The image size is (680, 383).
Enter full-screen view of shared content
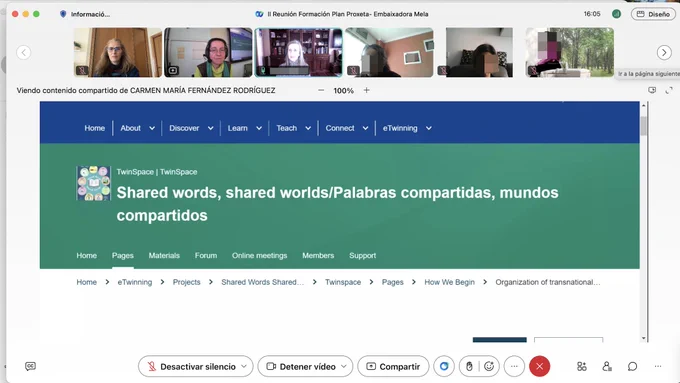pos(669,90)
